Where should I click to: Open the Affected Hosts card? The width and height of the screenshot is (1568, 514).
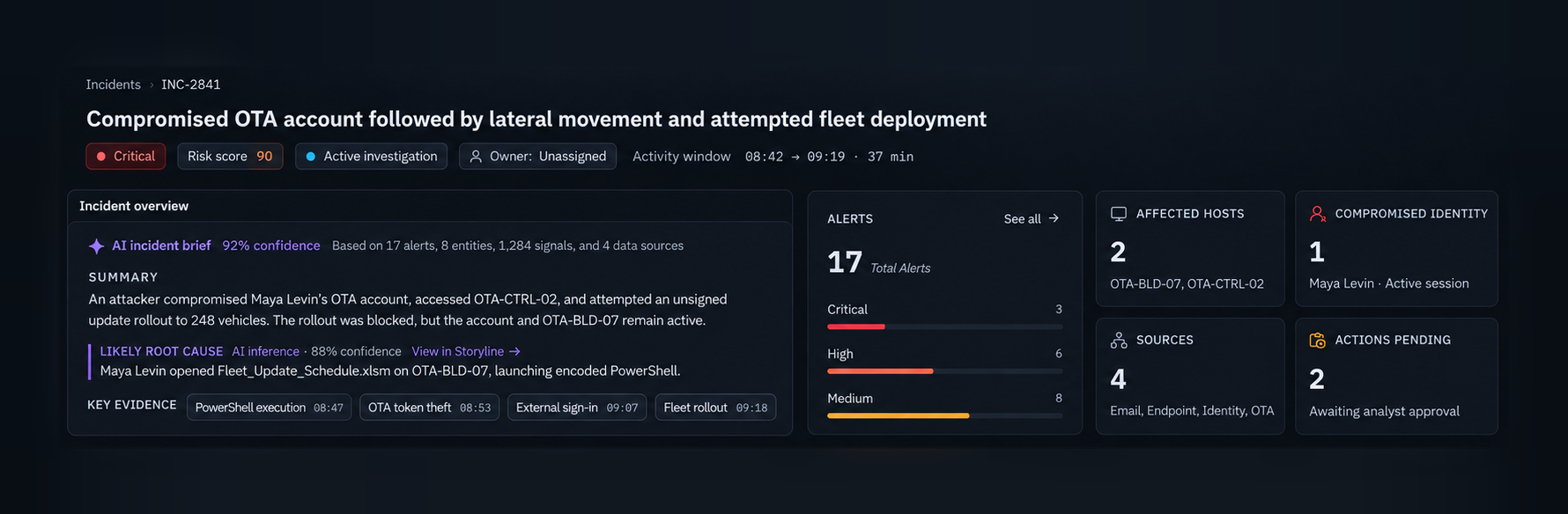[1190, 249]
